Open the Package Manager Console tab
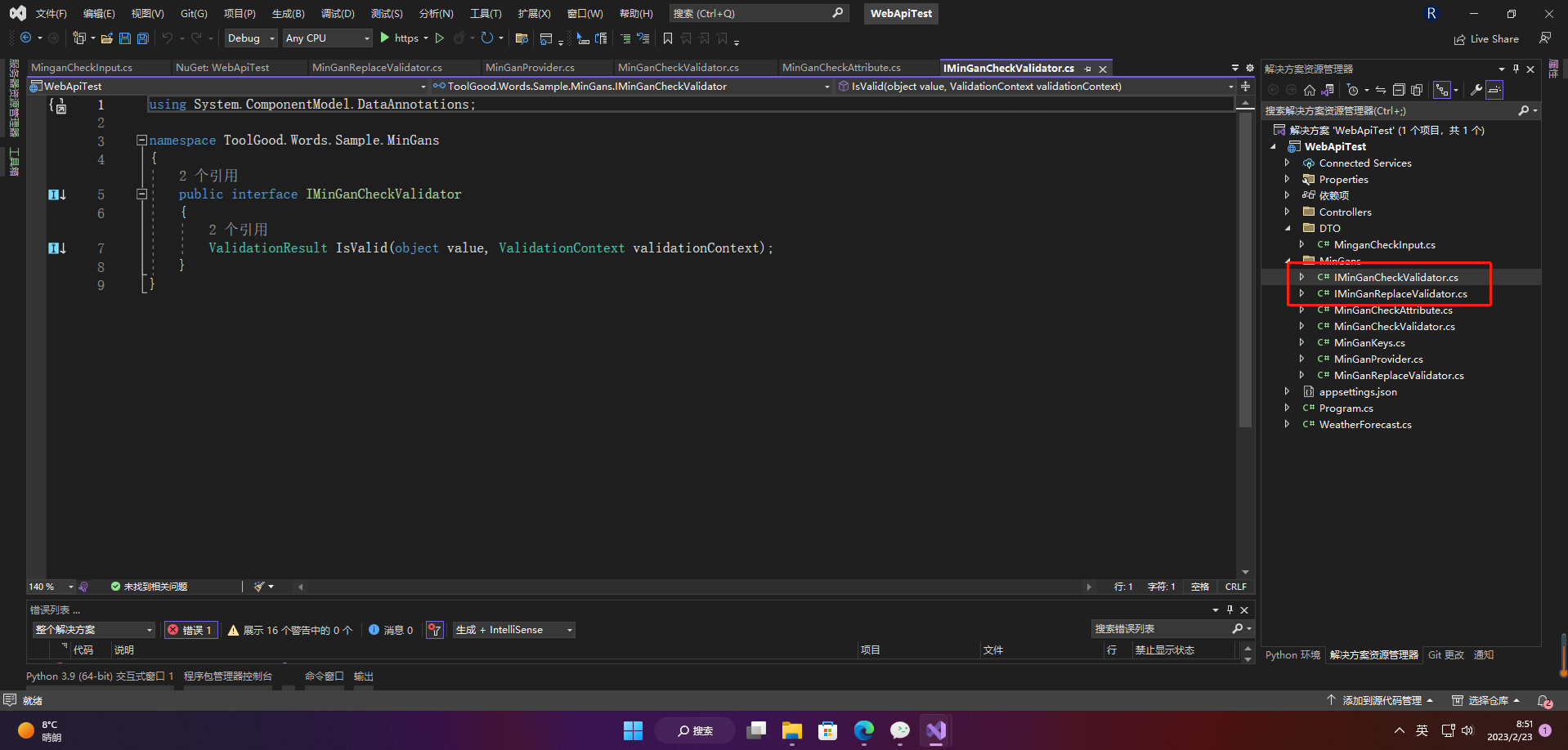Image resolution: width=1568 pixels, height=750 pixels. (228, 676)
